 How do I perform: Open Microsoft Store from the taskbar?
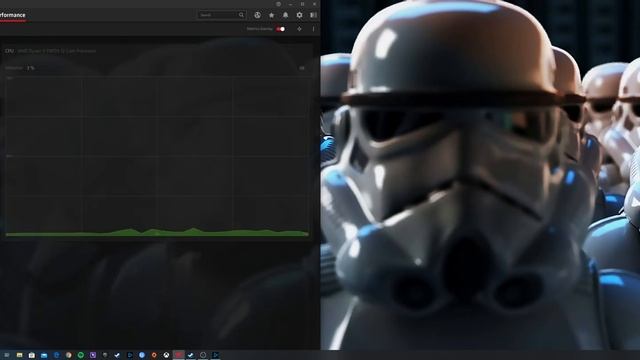click(31, 355)
